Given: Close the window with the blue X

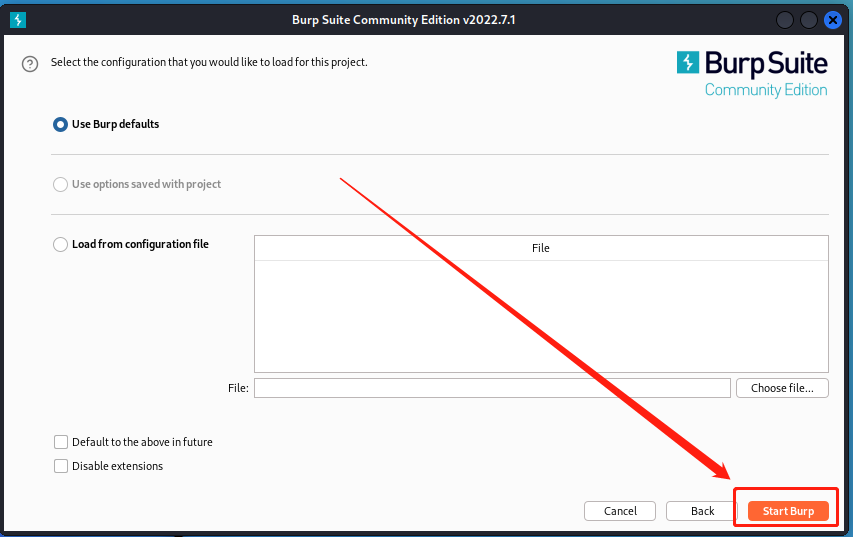Looking at the screenshot, I should pos(832,20).
